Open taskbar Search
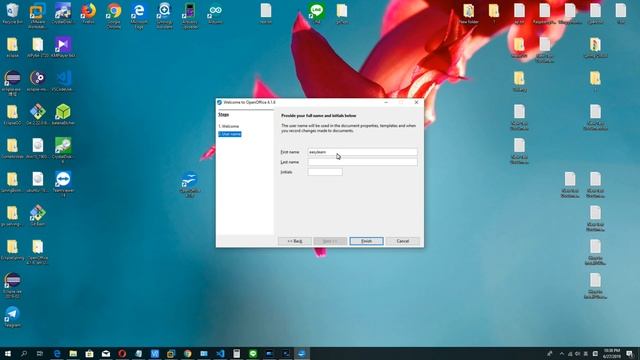Viewport: 640px width, 360px height. click(24, 353)
